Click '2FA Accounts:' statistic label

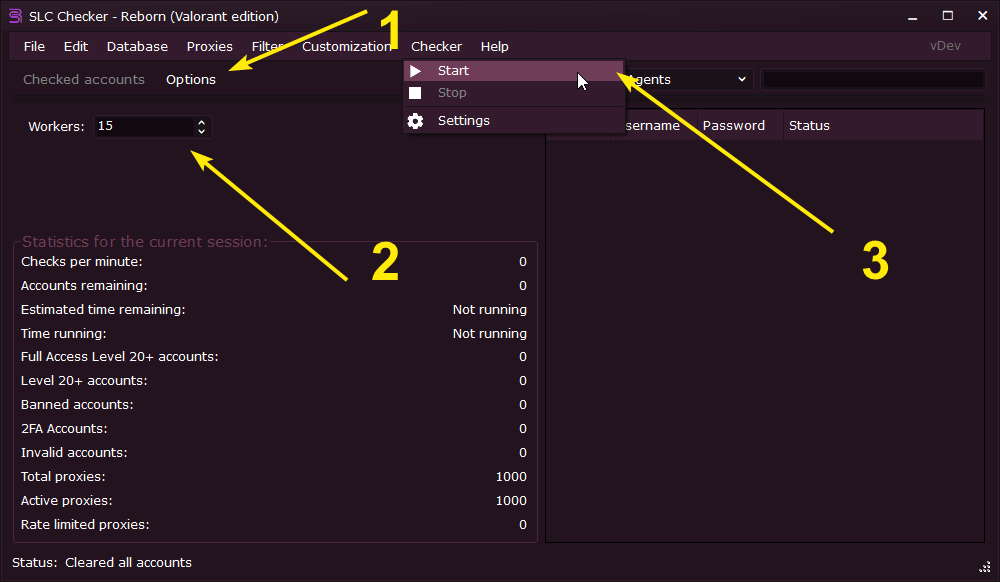coord(64,429)
